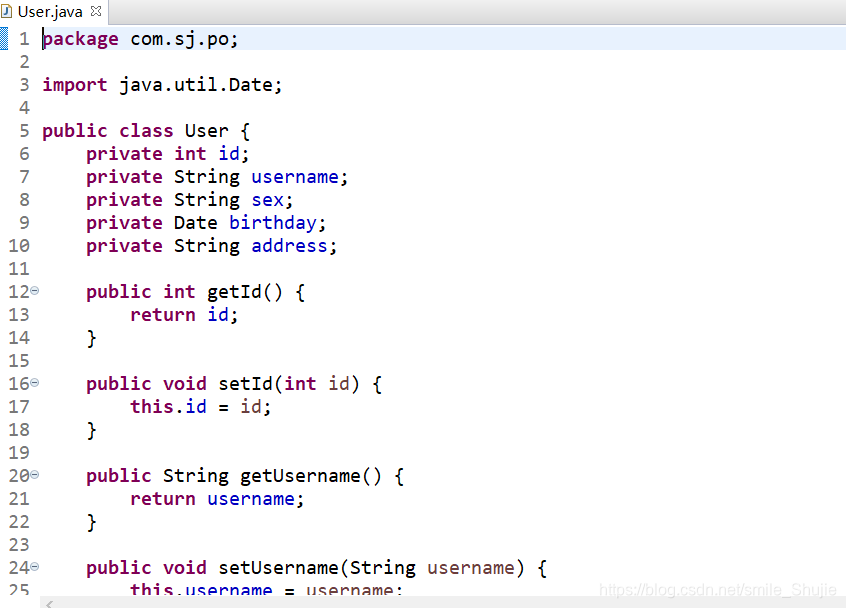Click the closing brace on line 14
This screenshot has width=846, height=608.
click(x=91, y=339)
